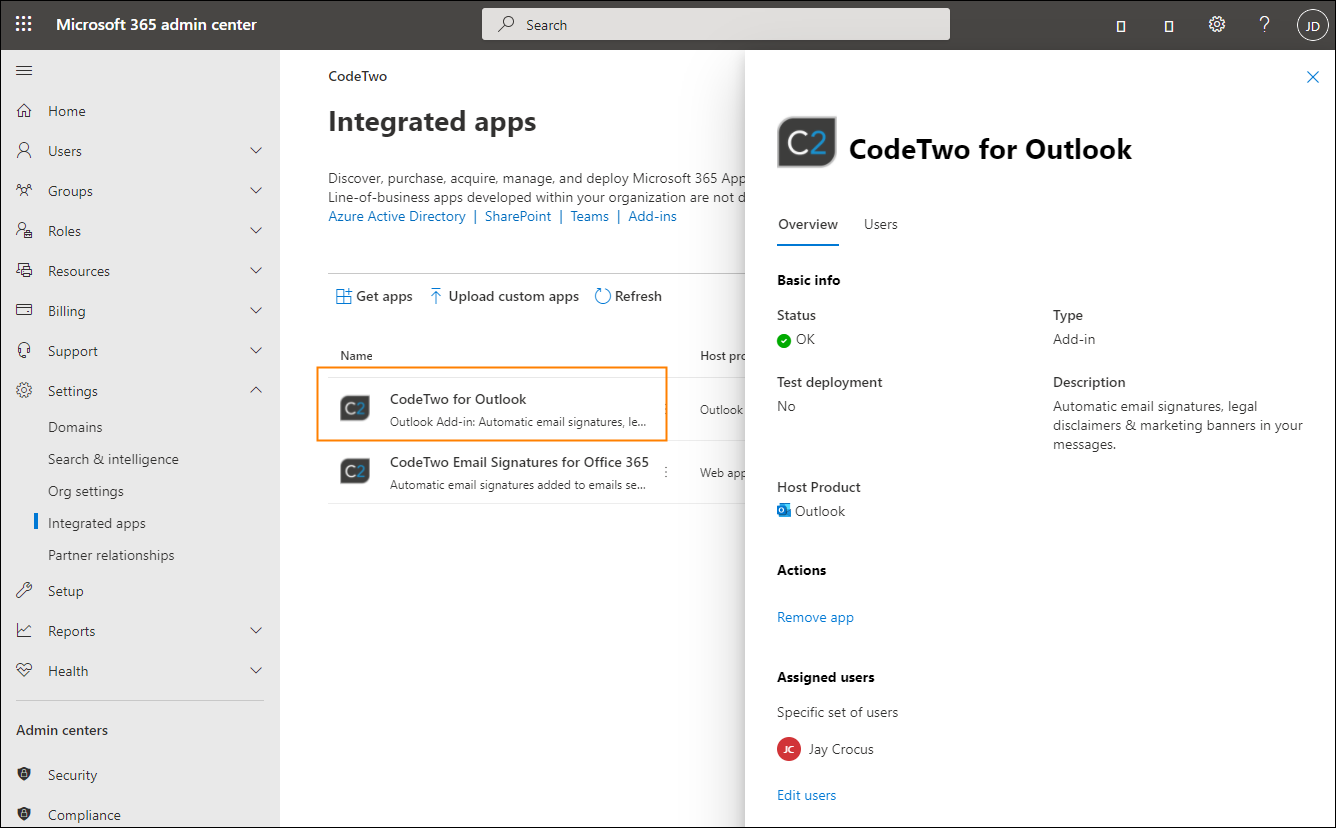The image size is (1336, 828).
Task: Close the CodeTwo for Outlook panel
Action: [1312, 77]
